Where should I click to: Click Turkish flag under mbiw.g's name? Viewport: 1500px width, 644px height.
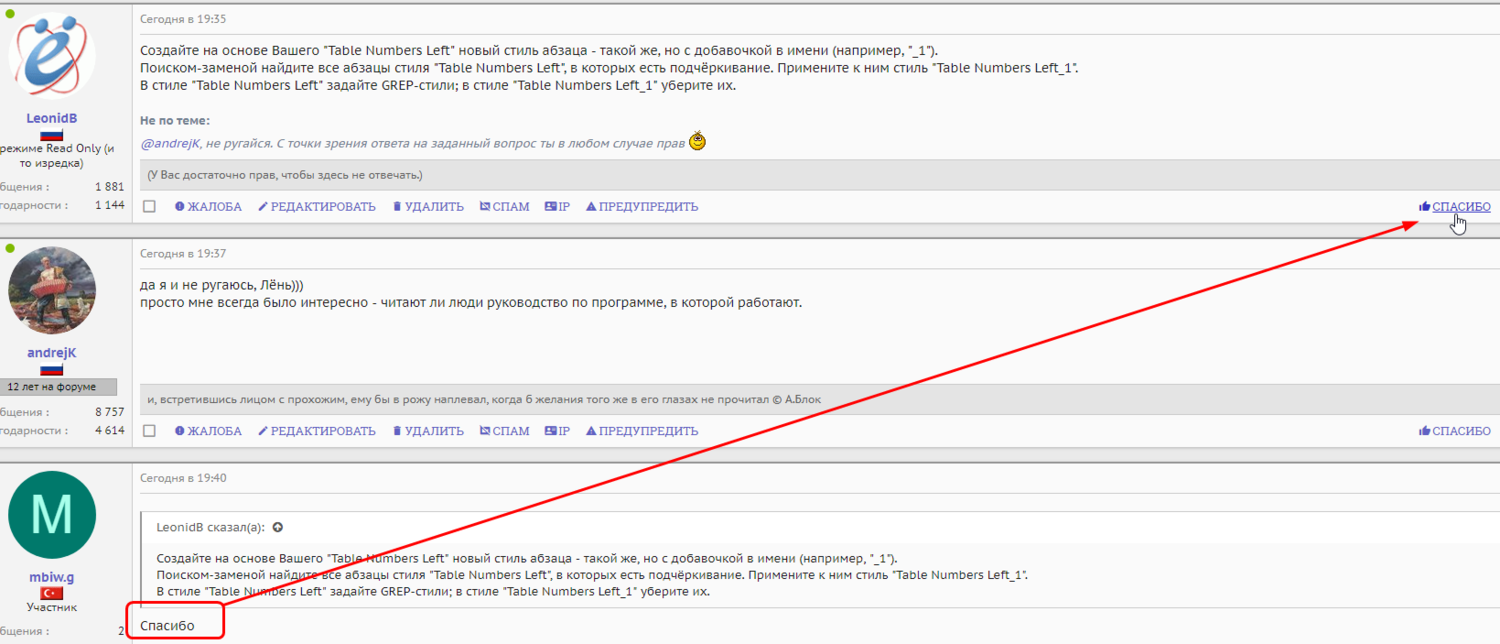52,593
